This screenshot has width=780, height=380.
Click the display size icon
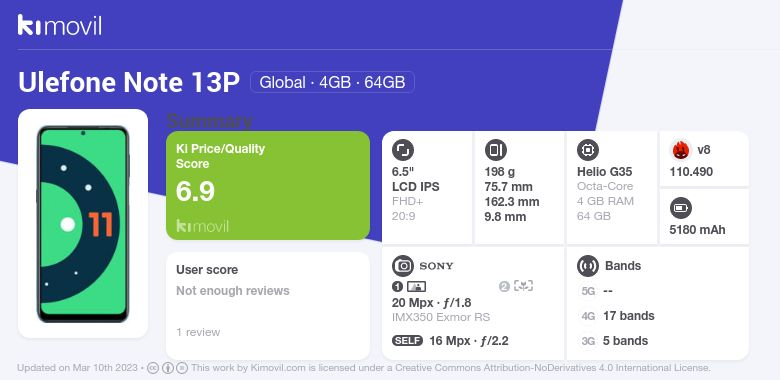pos(403,150)
